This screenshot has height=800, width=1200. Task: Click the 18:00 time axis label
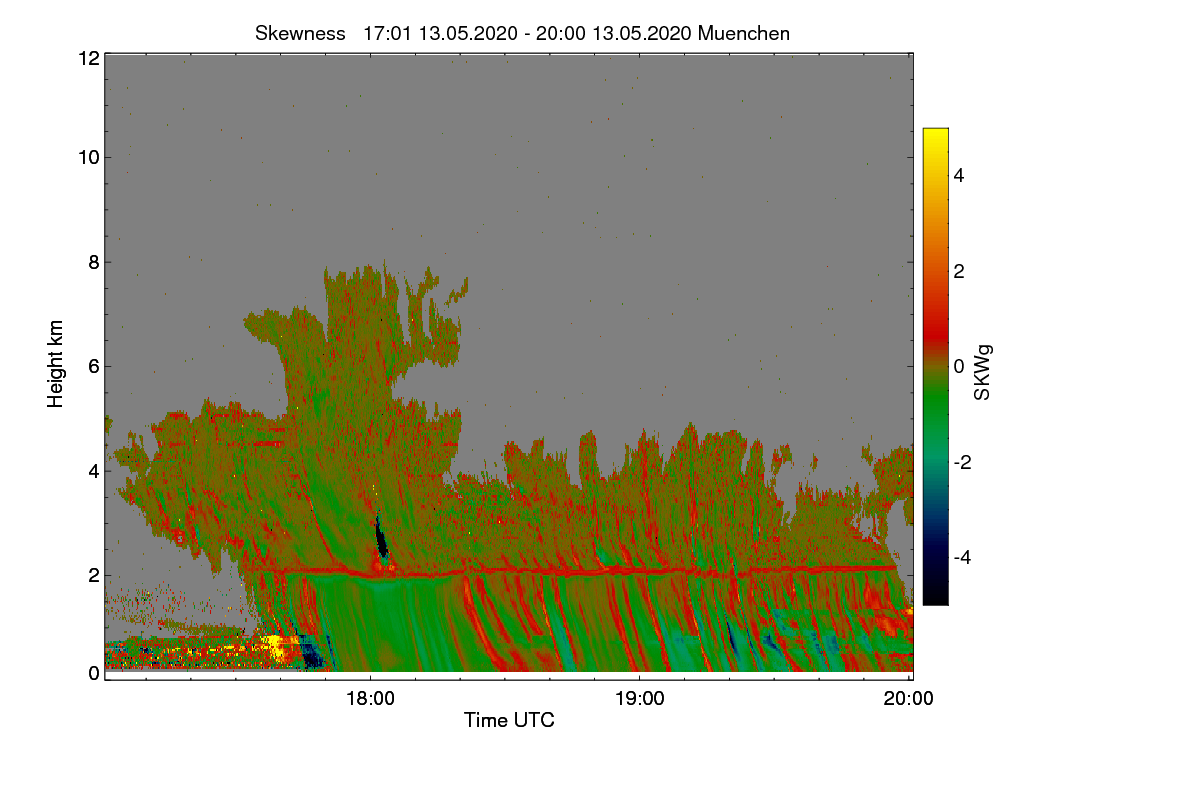pyautogui.click(x=369, y=699)
